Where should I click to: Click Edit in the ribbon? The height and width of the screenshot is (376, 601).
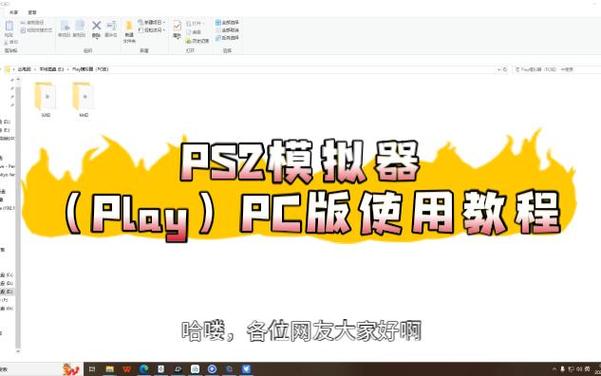pyautogui.click(x=194, y=32)
